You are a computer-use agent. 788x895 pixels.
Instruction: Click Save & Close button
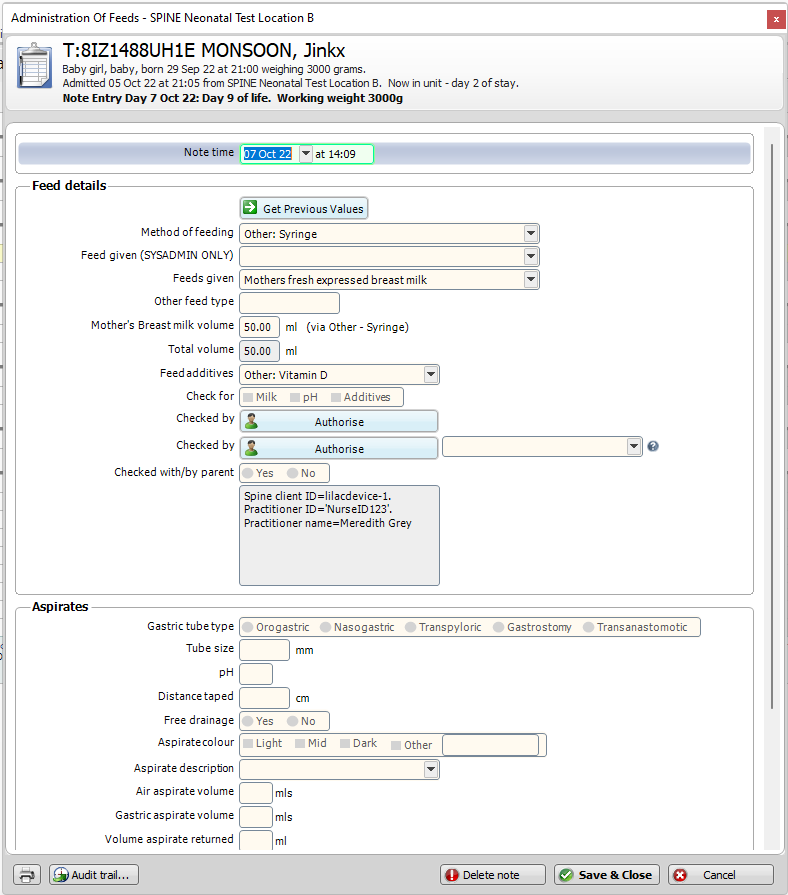[x=607, y=874]
